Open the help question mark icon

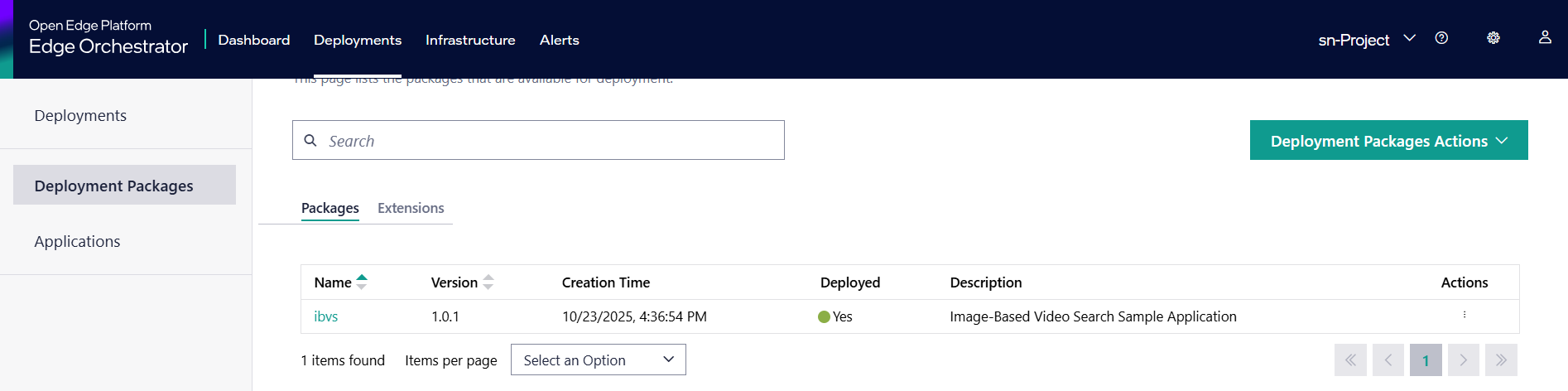(x=1441, y=38)
